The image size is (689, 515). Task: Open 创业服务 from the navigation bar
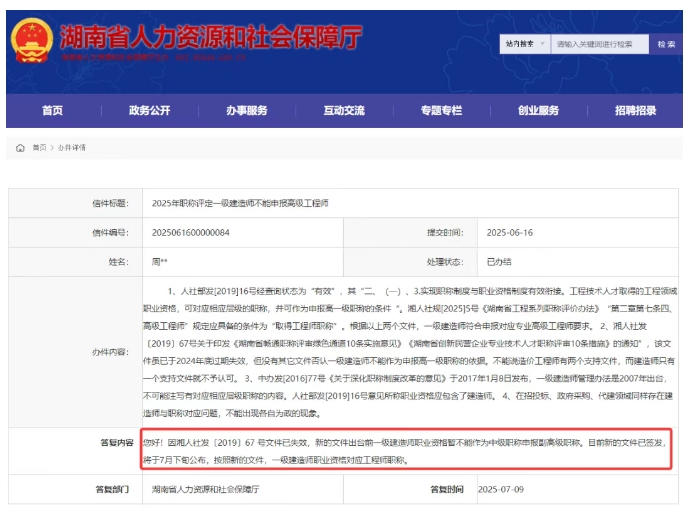pyautogui.click(x=538, y=111)
